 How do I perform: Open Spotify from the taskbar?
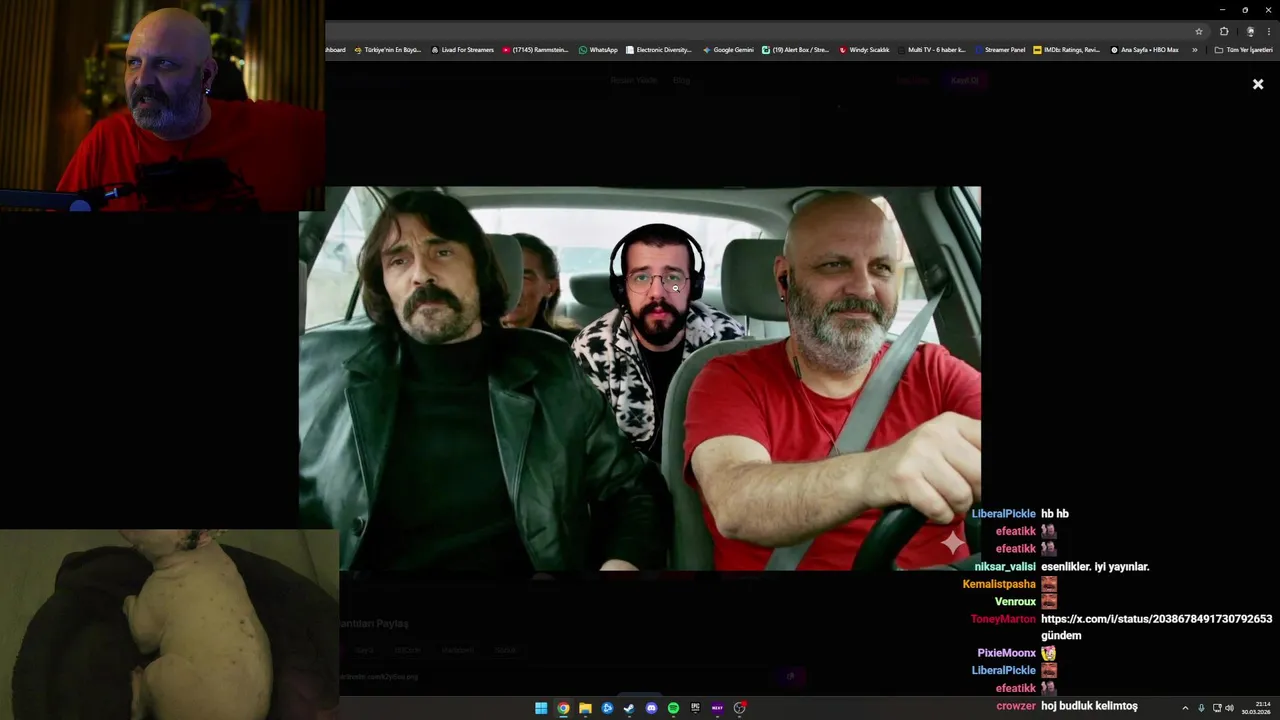point(673,708)
